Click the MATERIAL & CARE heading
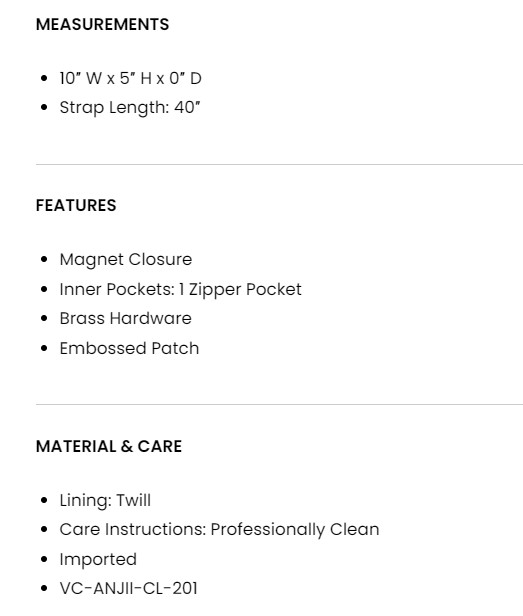The height and width of the screenshot is (616, 523). tap(109, 446)
